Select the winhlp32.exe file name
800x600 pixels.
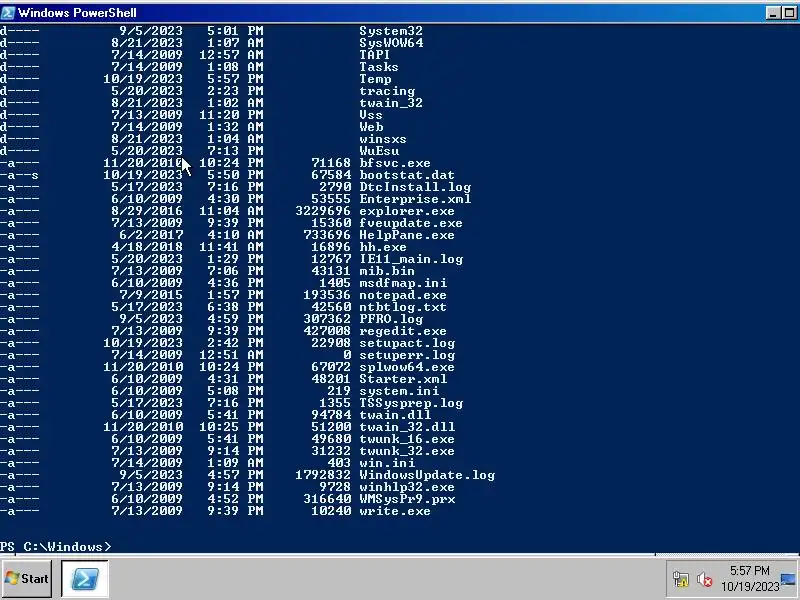click(407, 487)
